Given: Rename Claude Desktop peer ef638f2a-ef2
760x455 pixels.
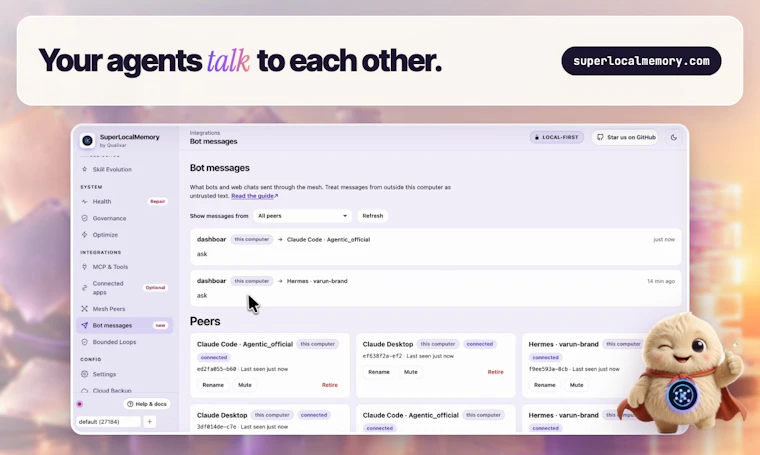Looking at the screenshot, I should pos(379,372).
